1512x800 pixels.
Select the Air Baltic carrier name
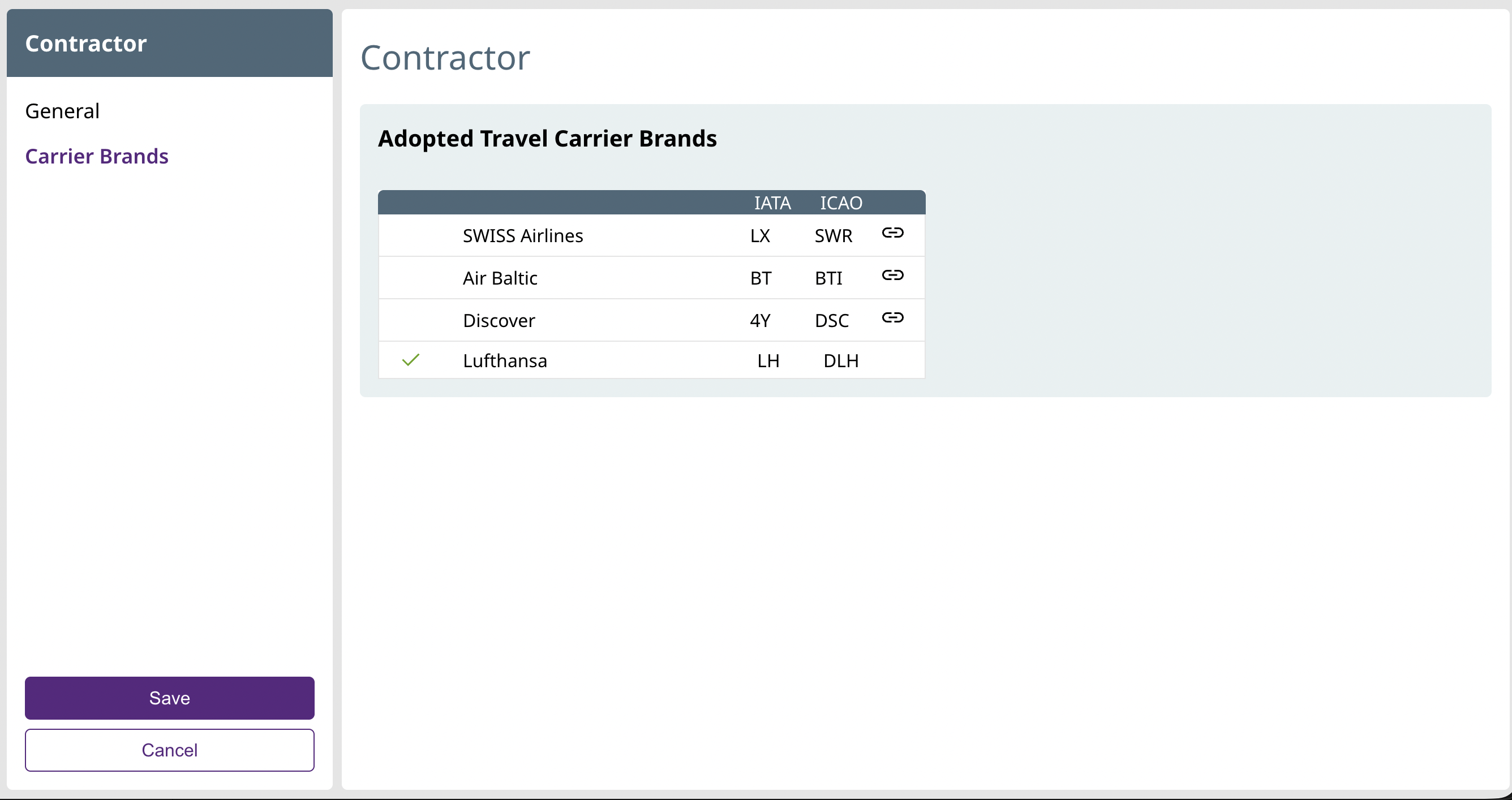[x=500, y=278]
